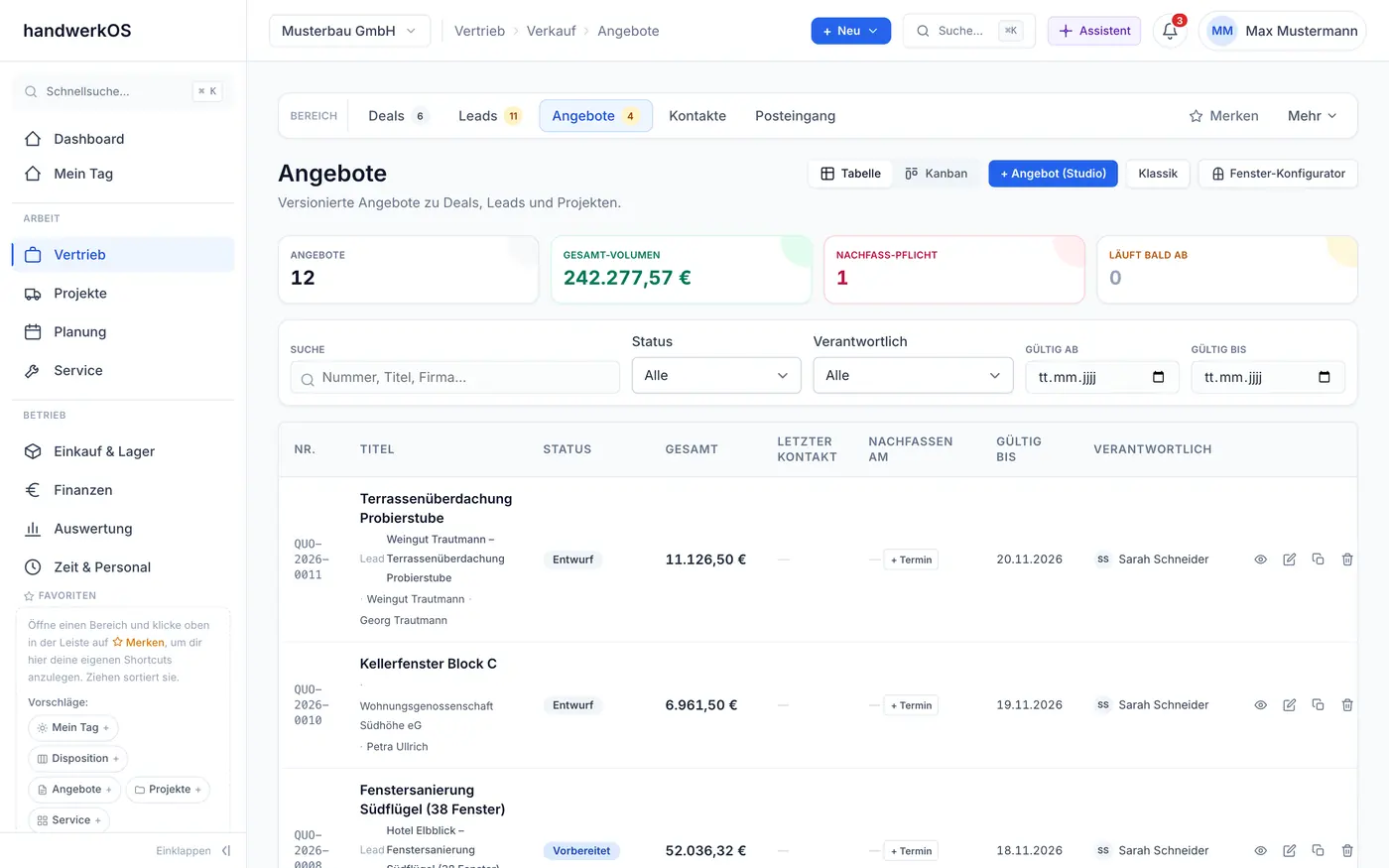
Task: Open the calendar picker for Gültig bis
Action: click(1324, 377)
